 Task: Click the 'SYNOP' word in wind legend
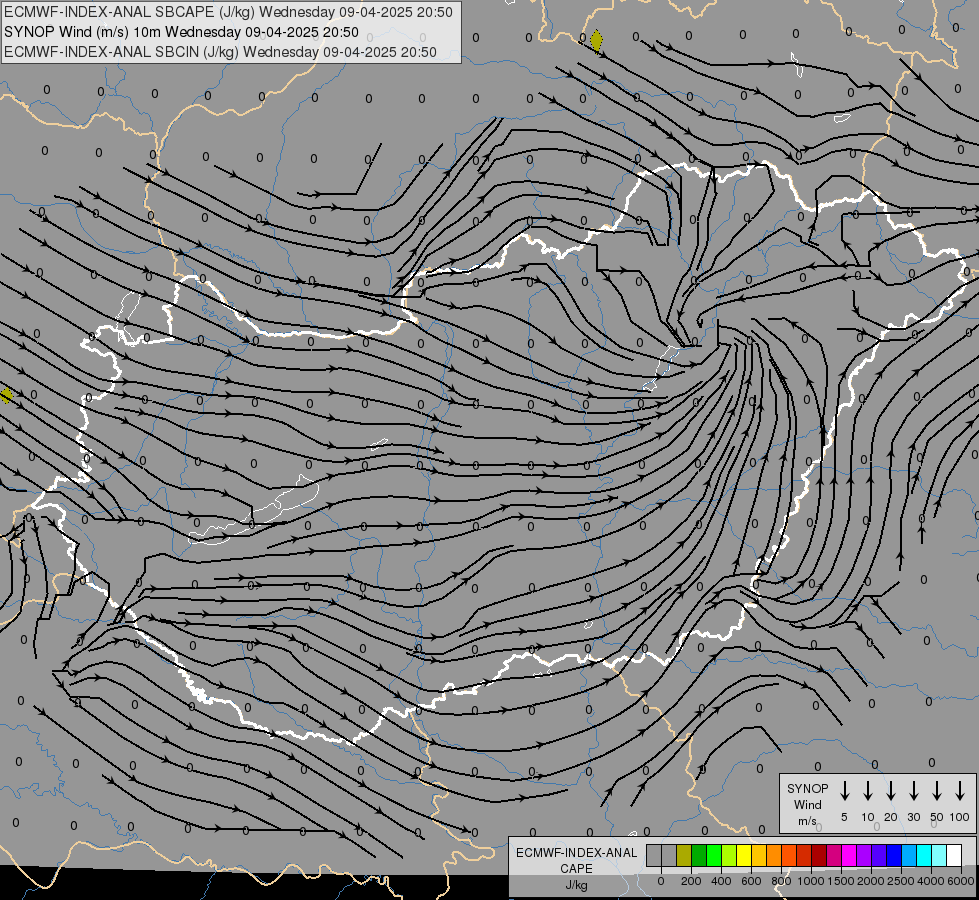pyautogui.click(x=807, y=788)
